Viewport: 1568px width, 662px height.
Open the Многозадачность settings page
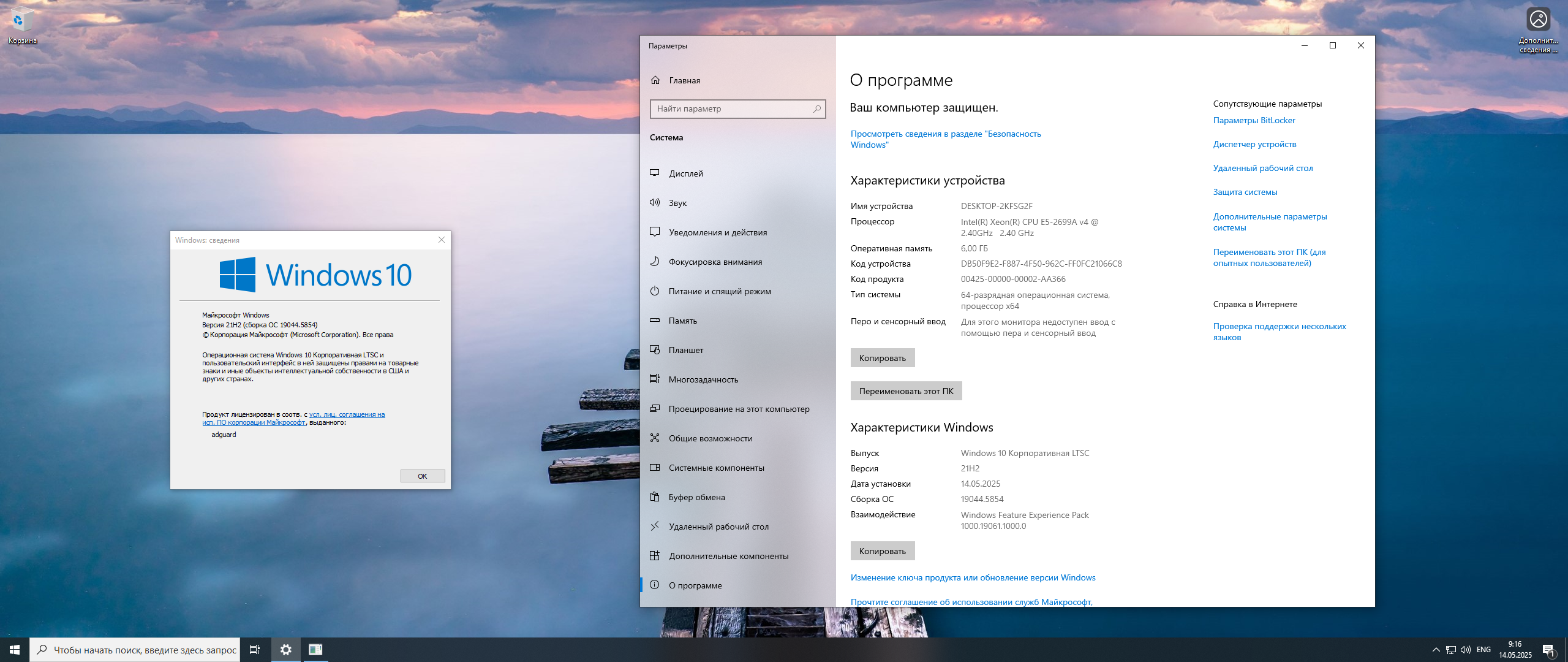(737, 379)
